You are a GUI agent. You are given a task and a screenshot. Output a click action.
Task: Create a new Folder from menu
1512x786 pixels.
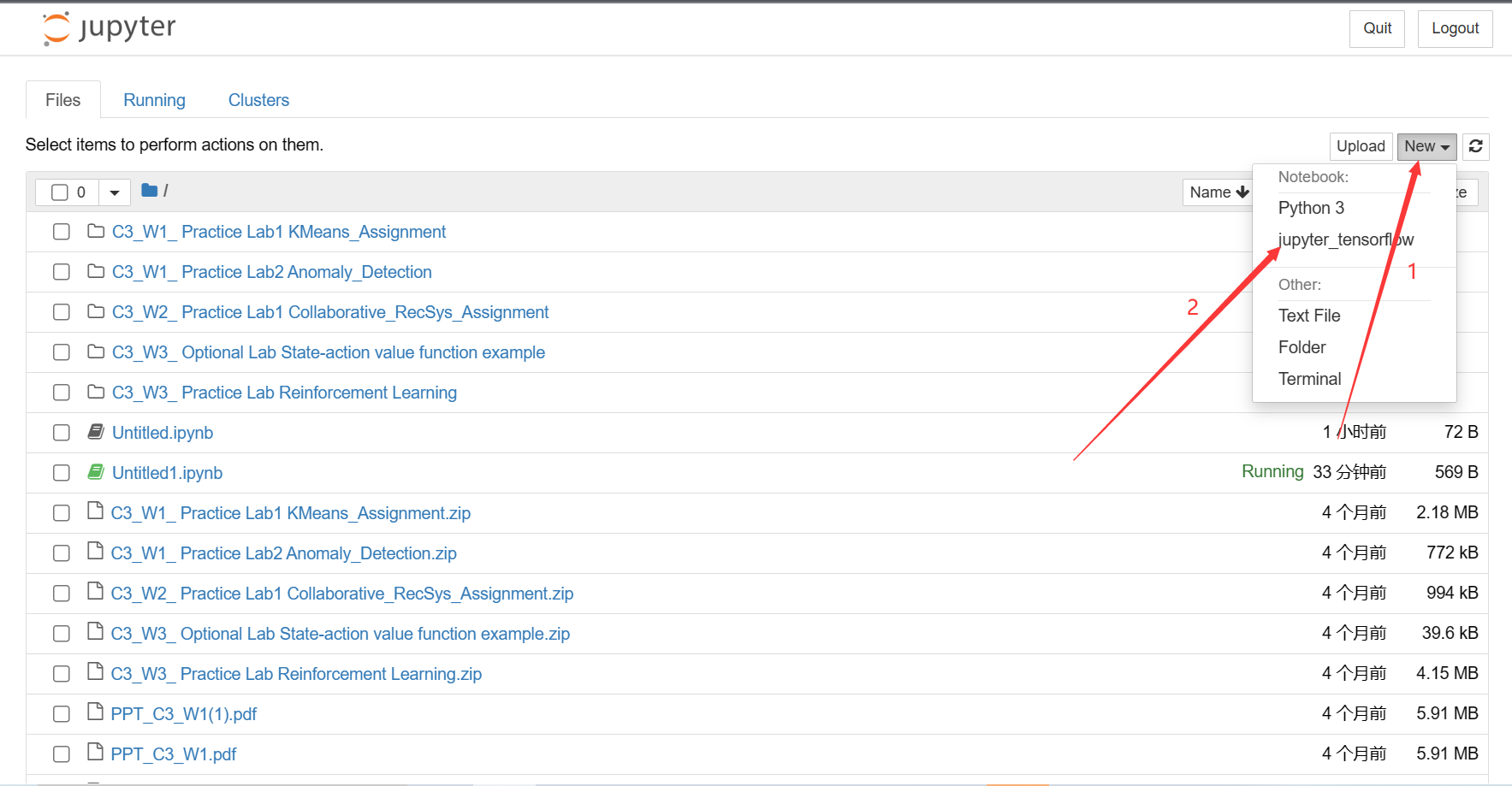pyautogui.click(x=1302, y=347)
